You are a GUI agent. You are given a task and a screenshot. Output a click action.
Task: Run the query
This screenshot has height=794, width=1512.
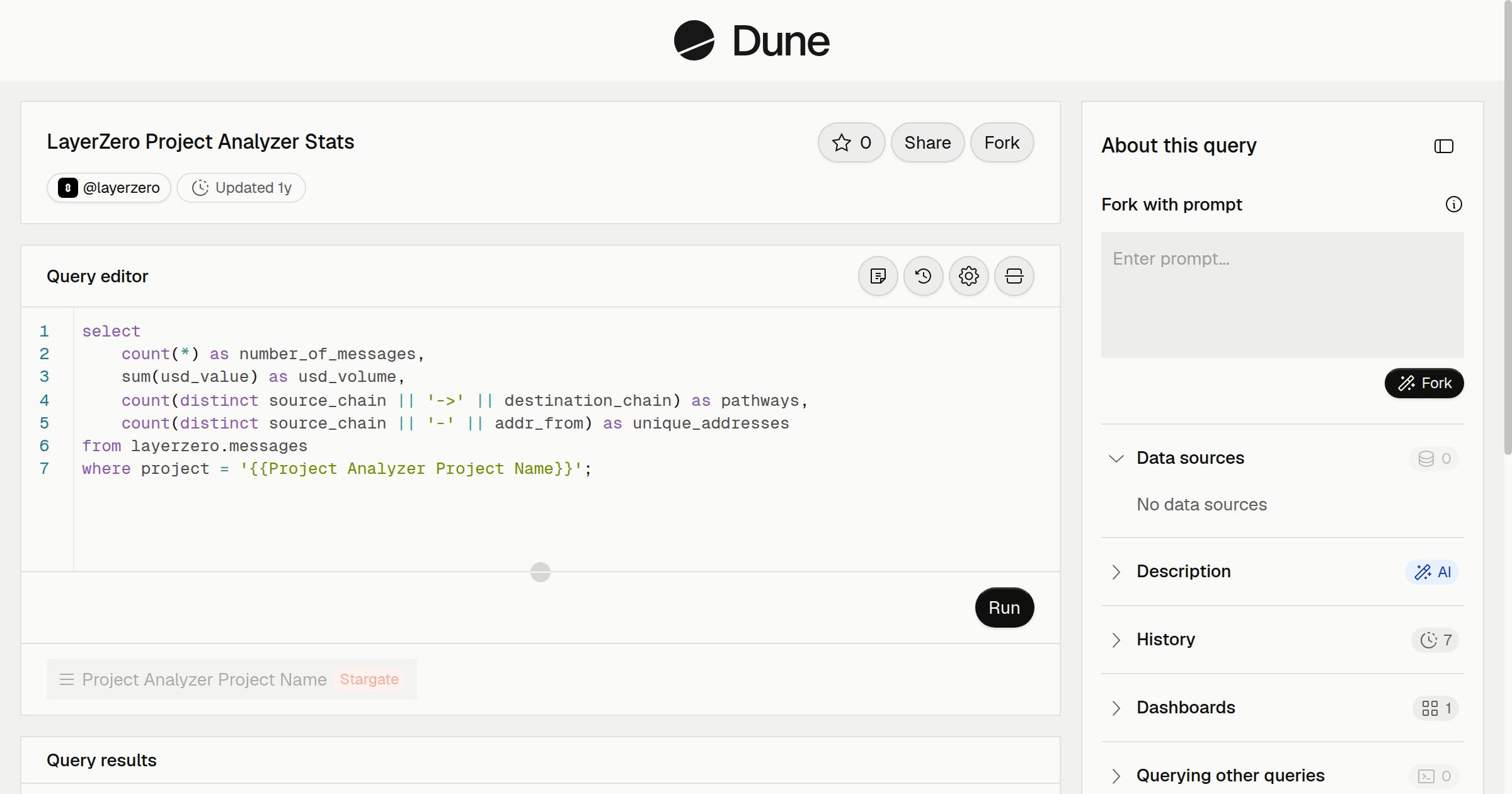click(x=1004, y=607)
